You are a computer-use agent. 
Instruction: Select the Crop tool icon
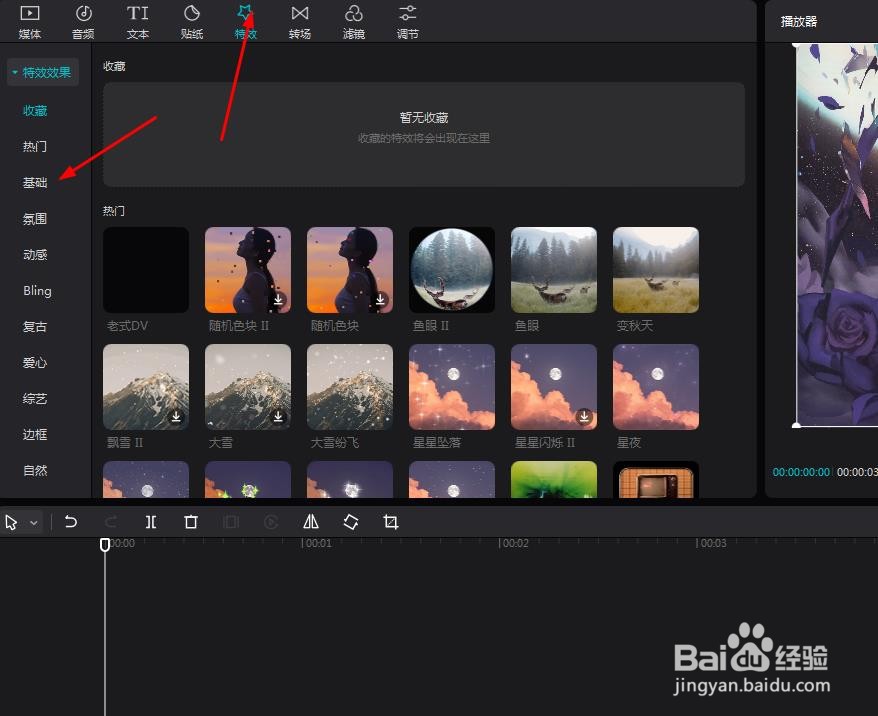coord(391,521)
